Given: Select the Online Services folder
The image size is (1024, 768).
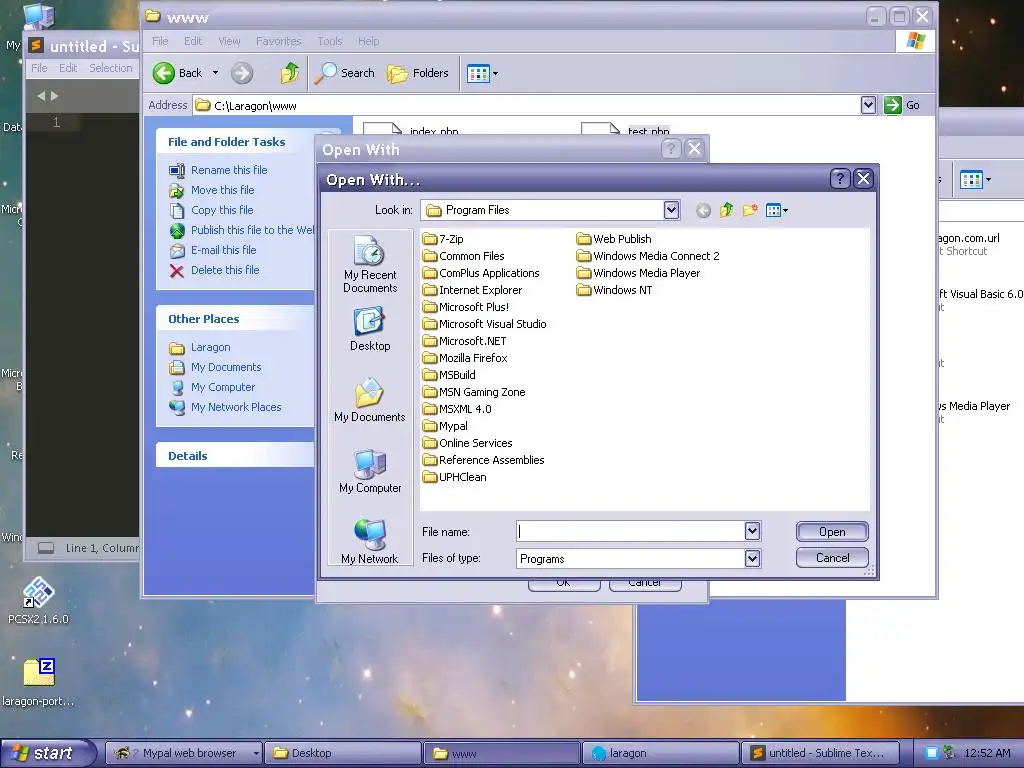Looking at the screenshot, I should [x=468, y=443].
